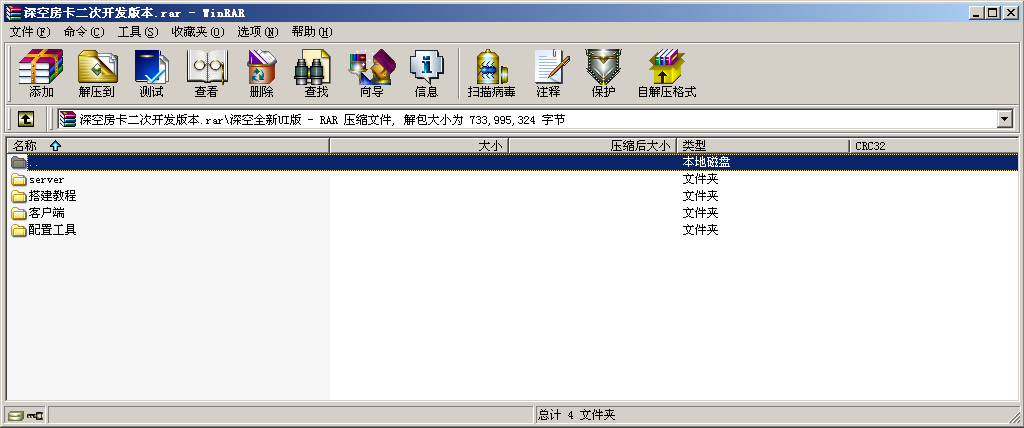Launch the 向导 (Wizard) tool

[371, 73]
